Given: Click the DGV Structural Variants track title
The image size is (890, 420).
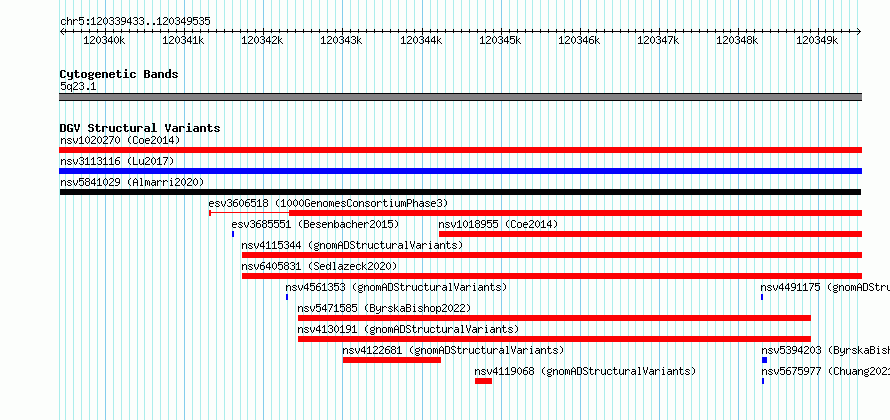Looking at the screenshot, I should 140,128.
